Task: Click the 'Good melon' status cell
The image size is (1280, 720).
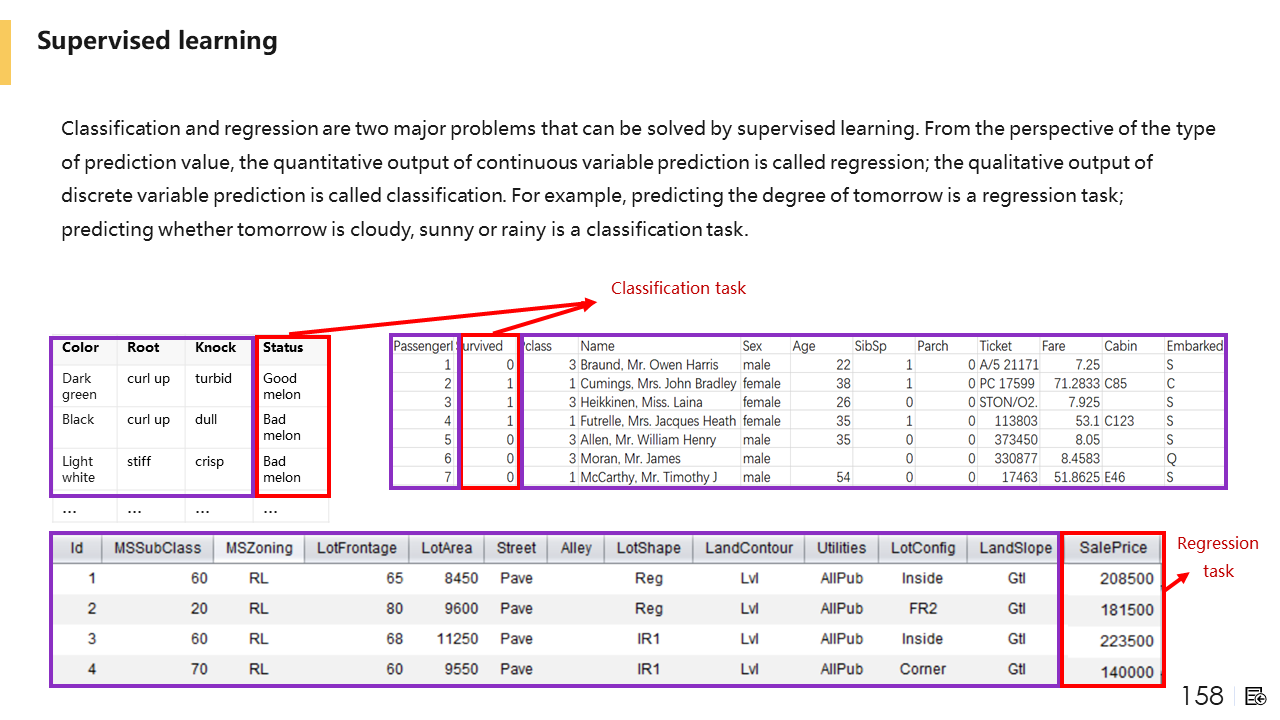Action: tap(281, 386)
